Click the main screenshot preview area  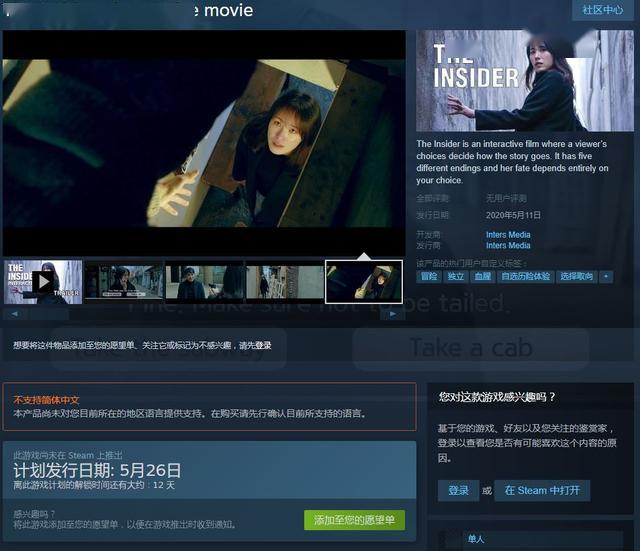pos(204,143)
